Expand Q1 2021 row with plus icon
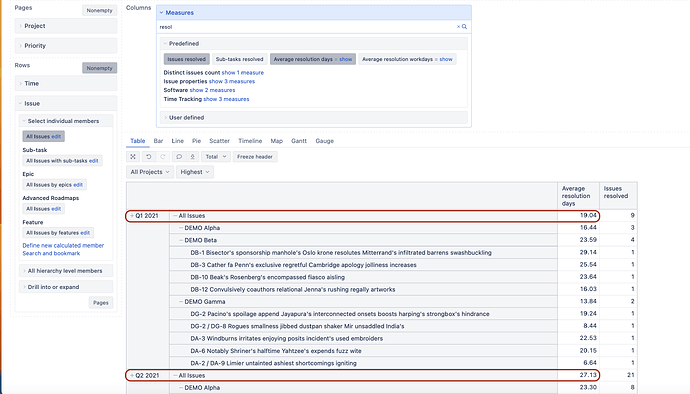The height and width of the screenshot is (394, 690). coord(132,216)
